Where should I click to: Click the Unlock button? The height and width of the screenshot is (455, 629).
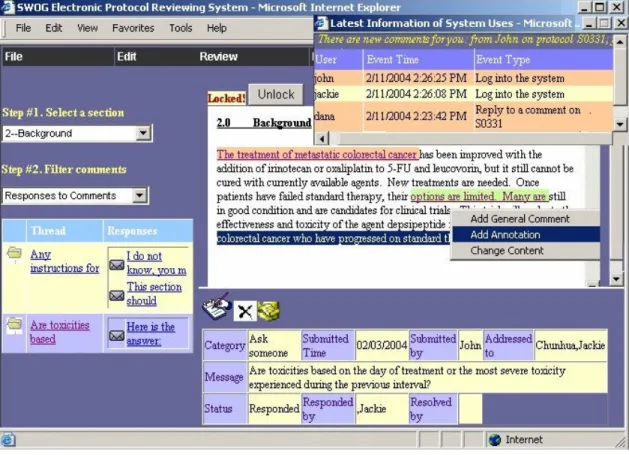(x=276, y=95)
